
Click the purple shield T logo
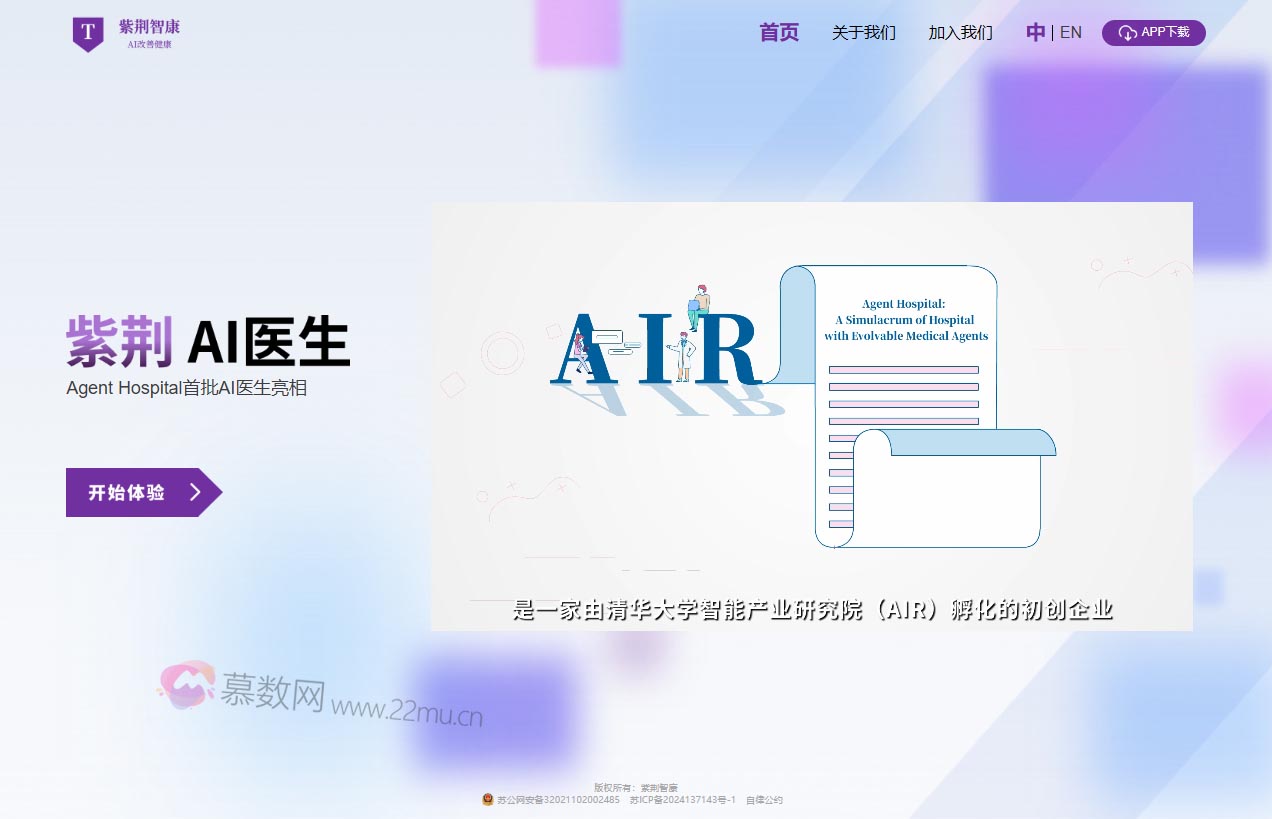tap(88, 34)
